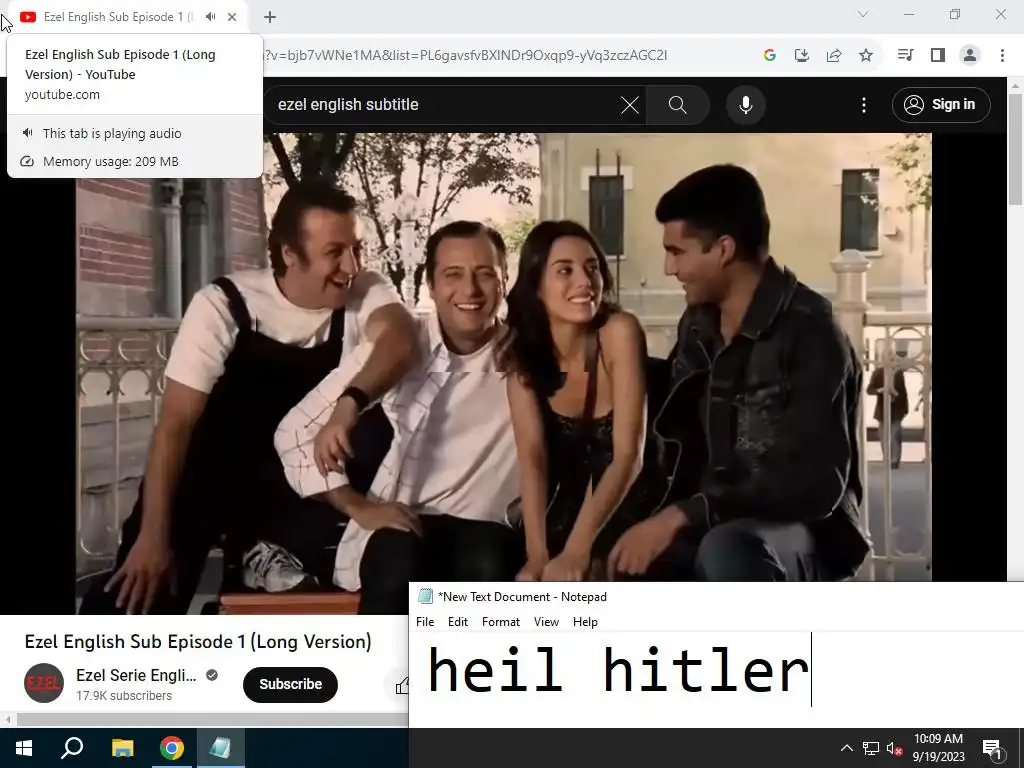Open the muted volume tray icon
The width and height of the screenshot is (1024, 768).
click(894, 748)
